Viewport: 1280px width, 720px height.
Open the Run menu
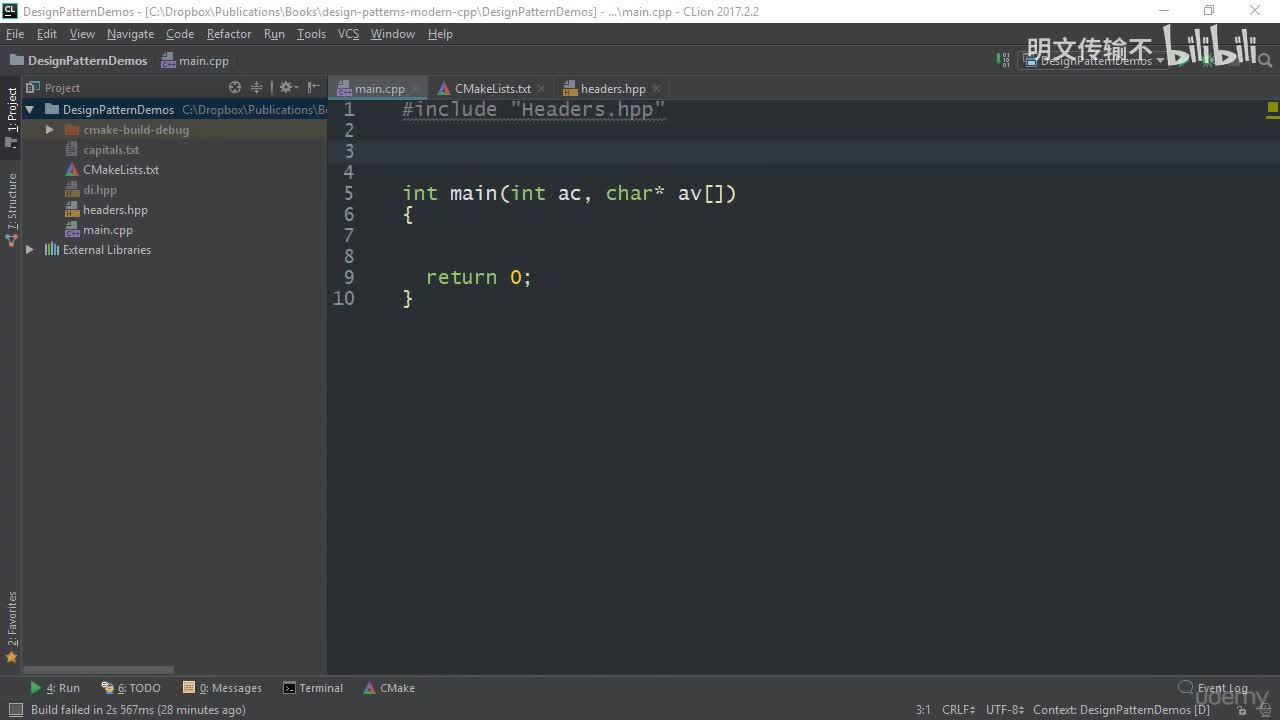coord(274,34)
